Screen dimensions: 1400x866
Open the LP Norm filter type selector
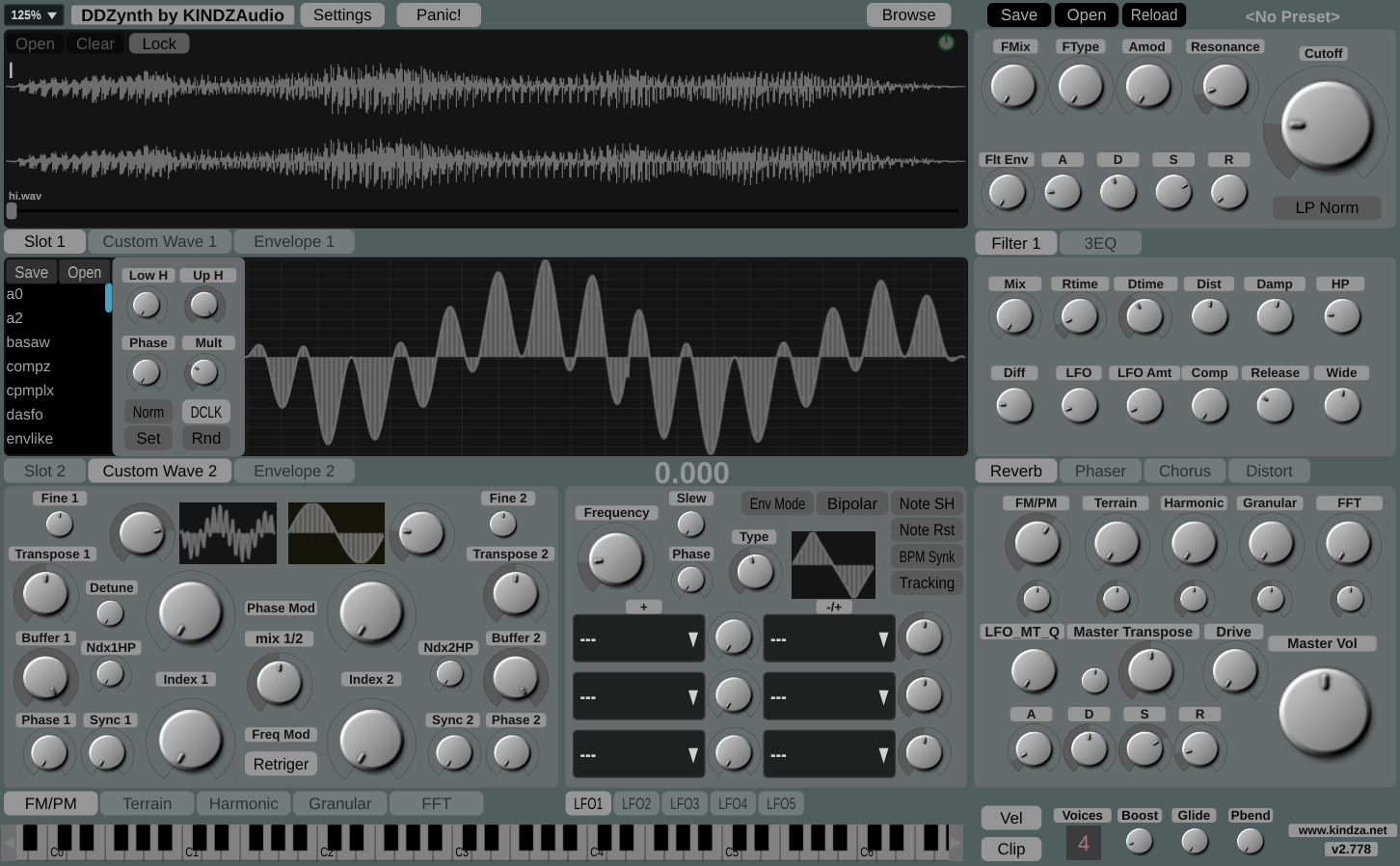[1327, 207]
